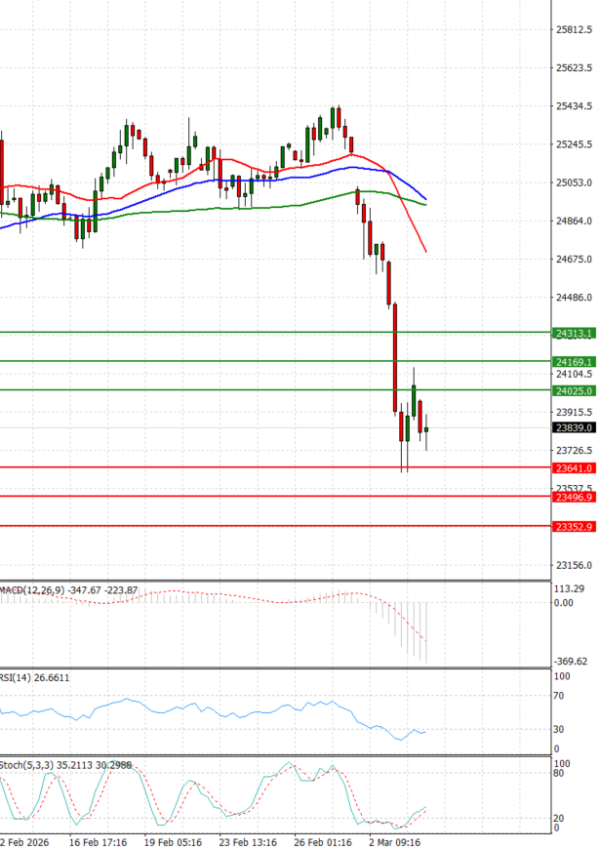This screenshot has width=600, height=849.
Task: Select the 23156.0 price axis label
Action: (572, 564)
